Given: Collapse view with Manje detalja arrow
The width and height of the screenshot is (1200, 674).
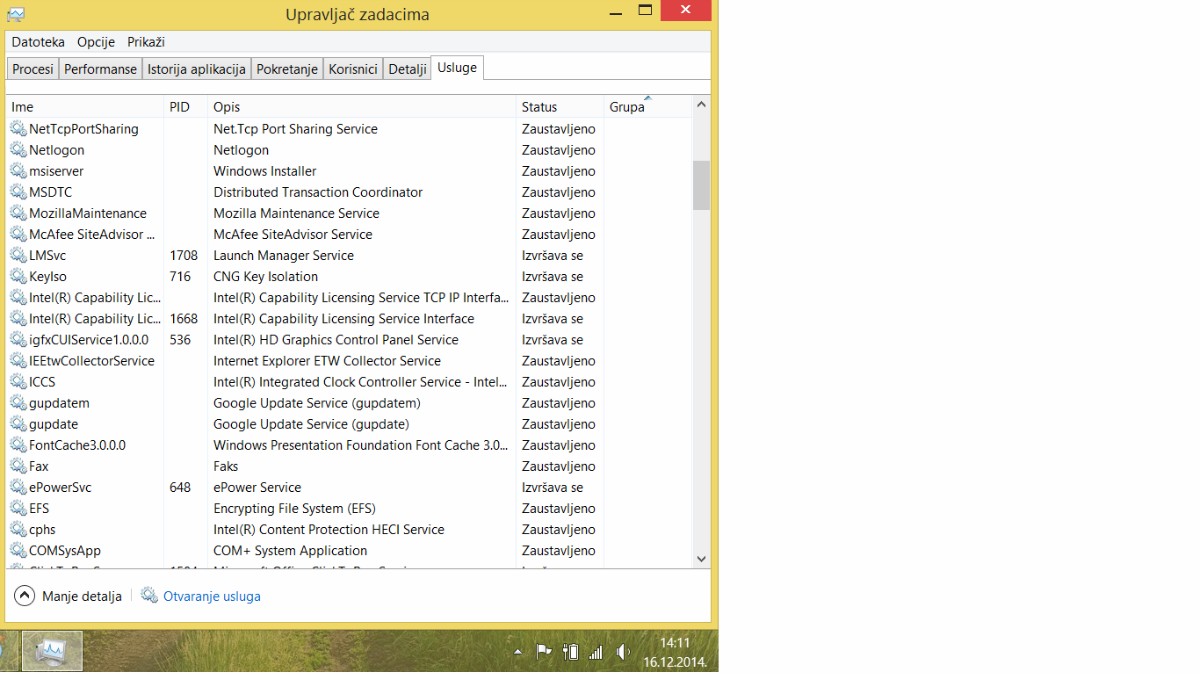Looking at the screenshot, I should [x=24, y=596].
